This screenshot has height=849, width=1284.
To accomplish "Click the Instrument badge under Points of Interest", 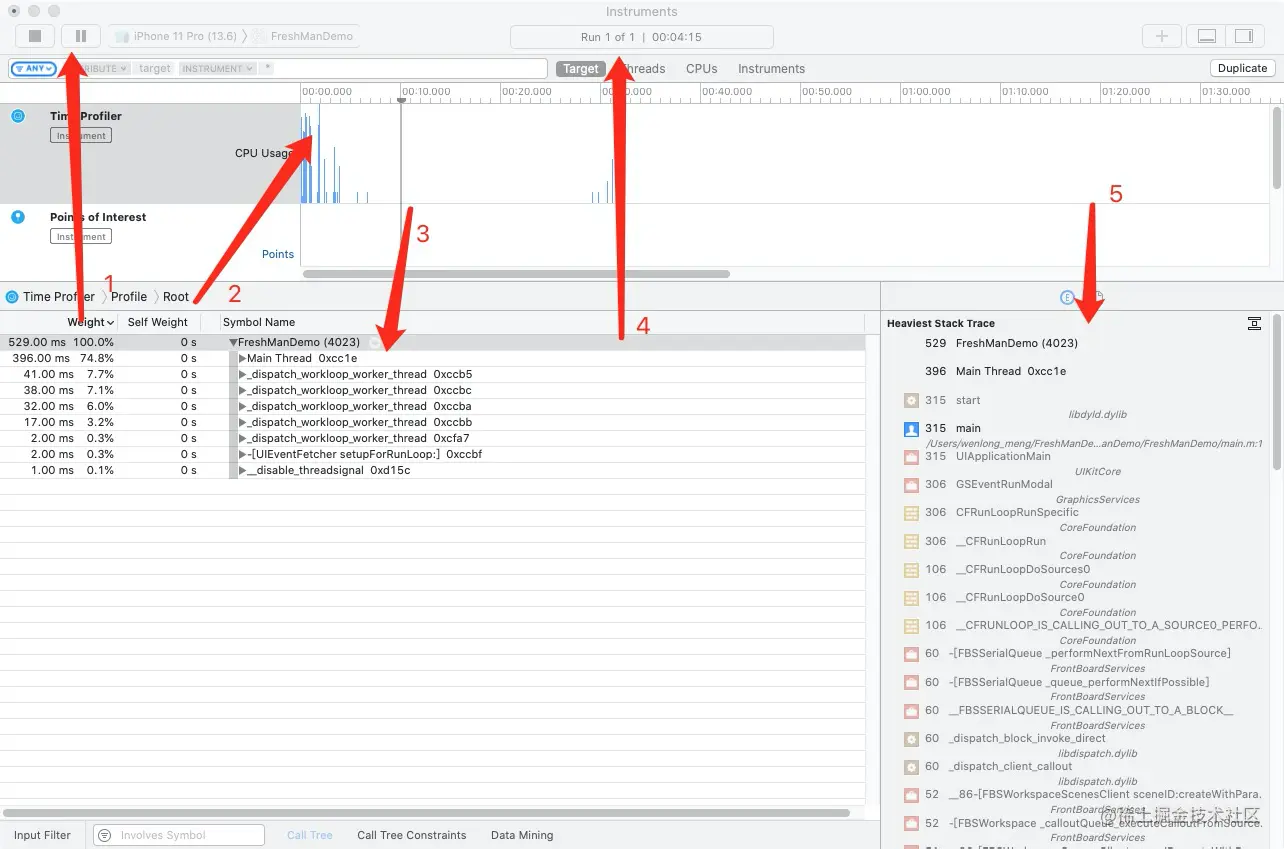I will [x=81, y=237].
